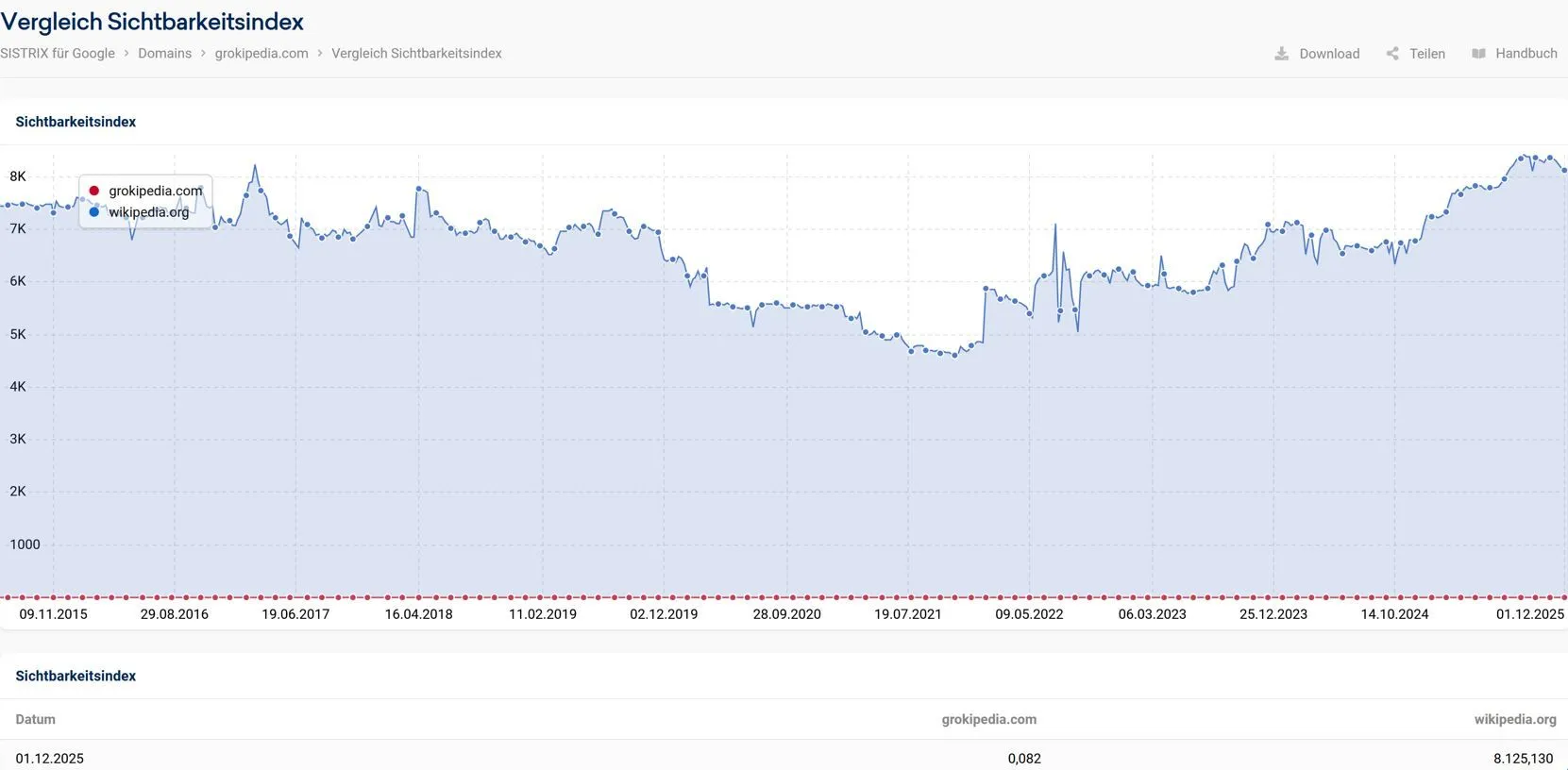Go to SISTRIX für Google breadcrumb

click(58, 54)
